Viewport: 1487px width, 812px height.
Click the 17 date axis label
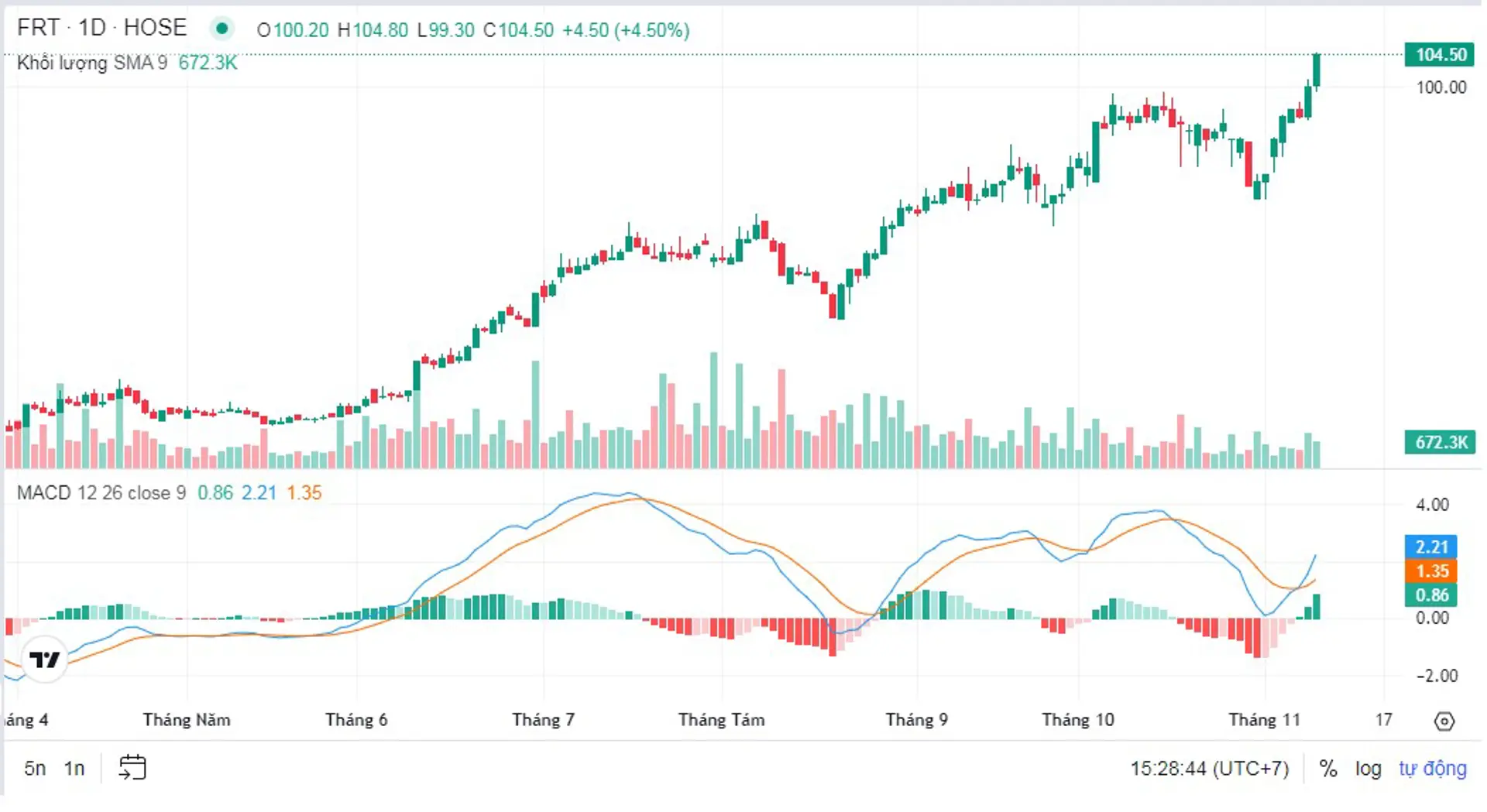[x=1383, y=720]
